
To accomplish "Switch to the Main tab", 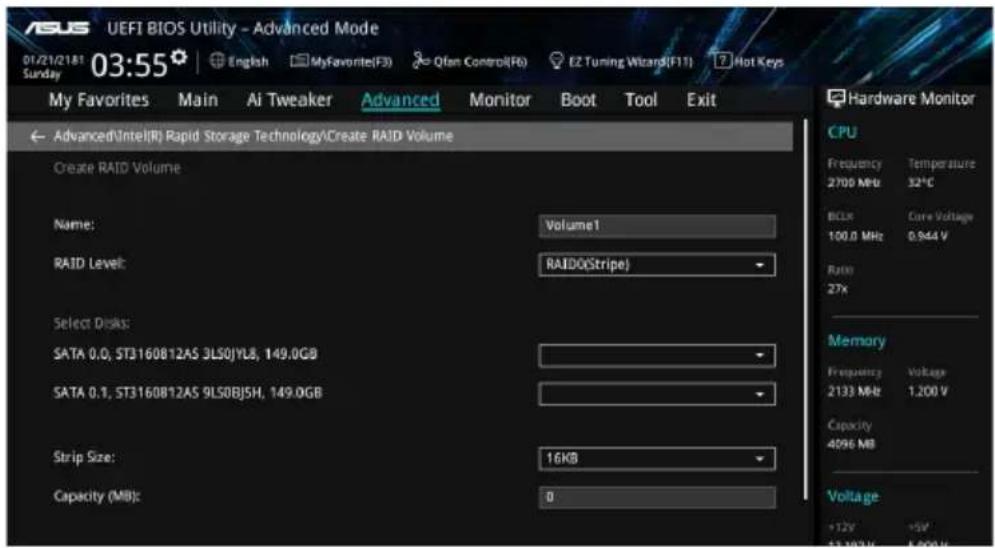I will (198, 100).
